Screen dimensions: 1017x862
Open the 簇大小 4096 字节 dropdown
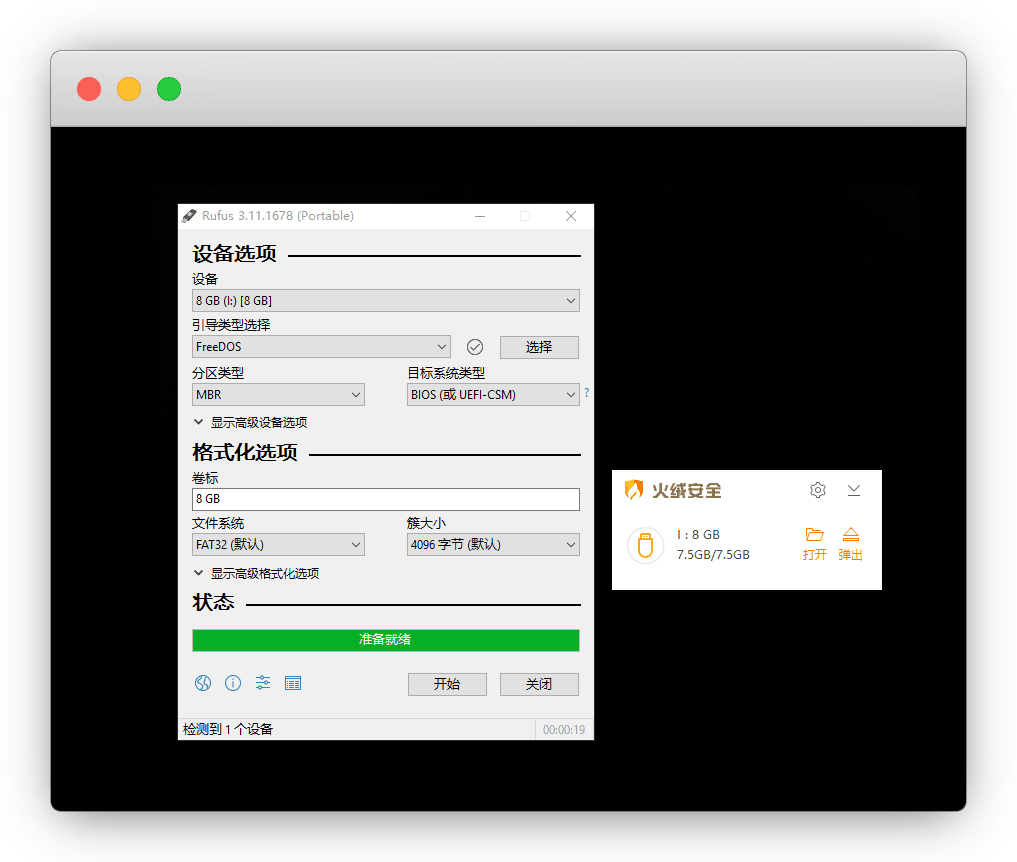493,545
